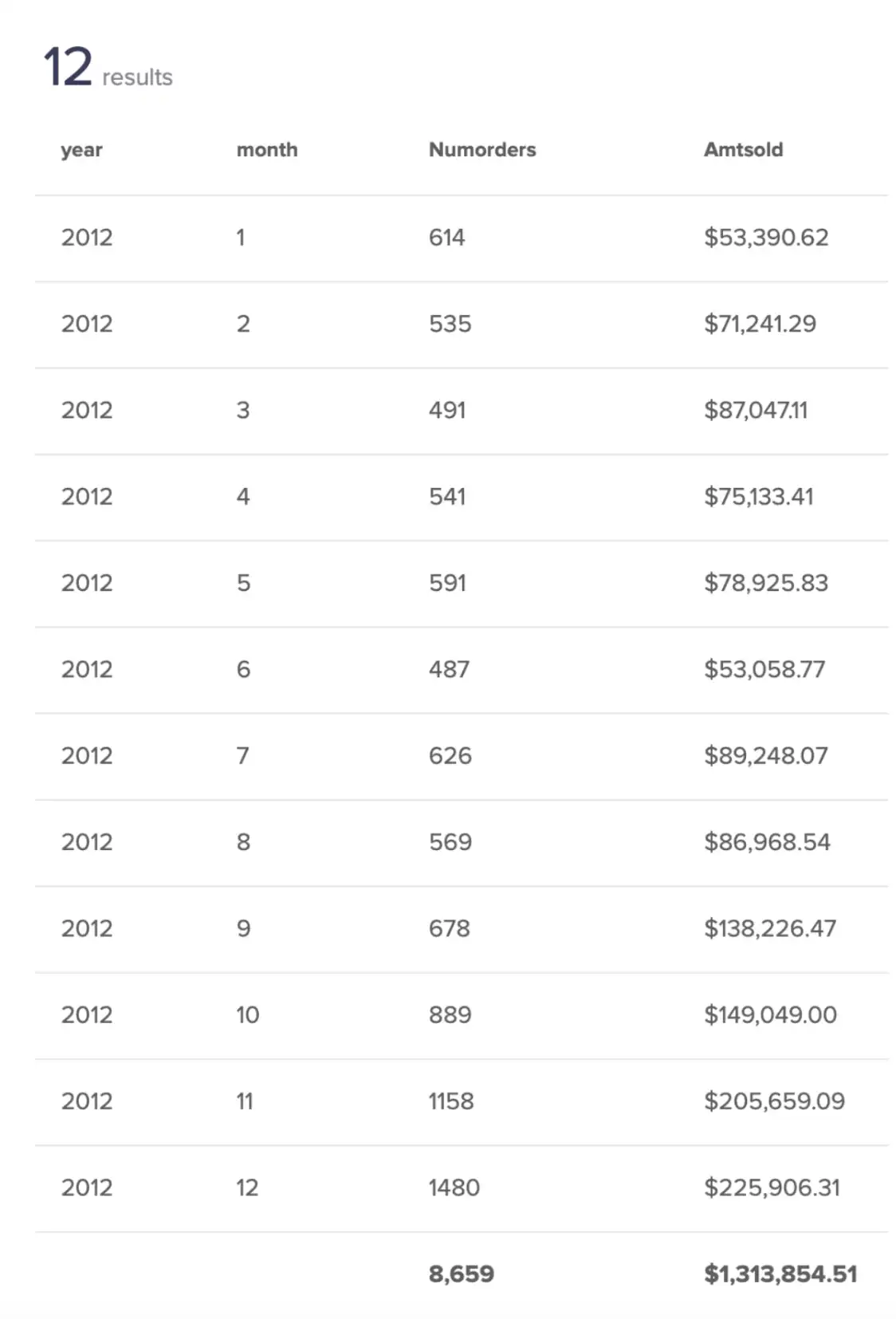Select the 1158 orders cell
This screenshot has width=896, height=1319.
click(451, 1101)
